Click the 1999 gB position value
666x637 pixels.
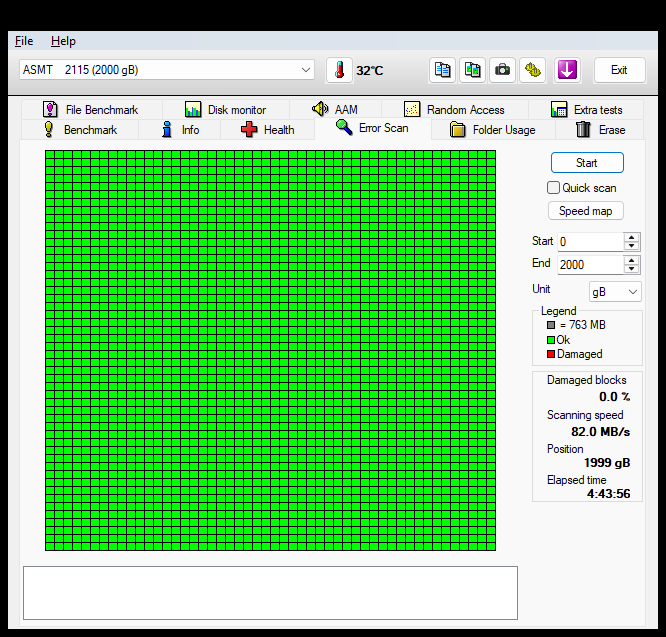pyautogui.click(x=607, y=462)
